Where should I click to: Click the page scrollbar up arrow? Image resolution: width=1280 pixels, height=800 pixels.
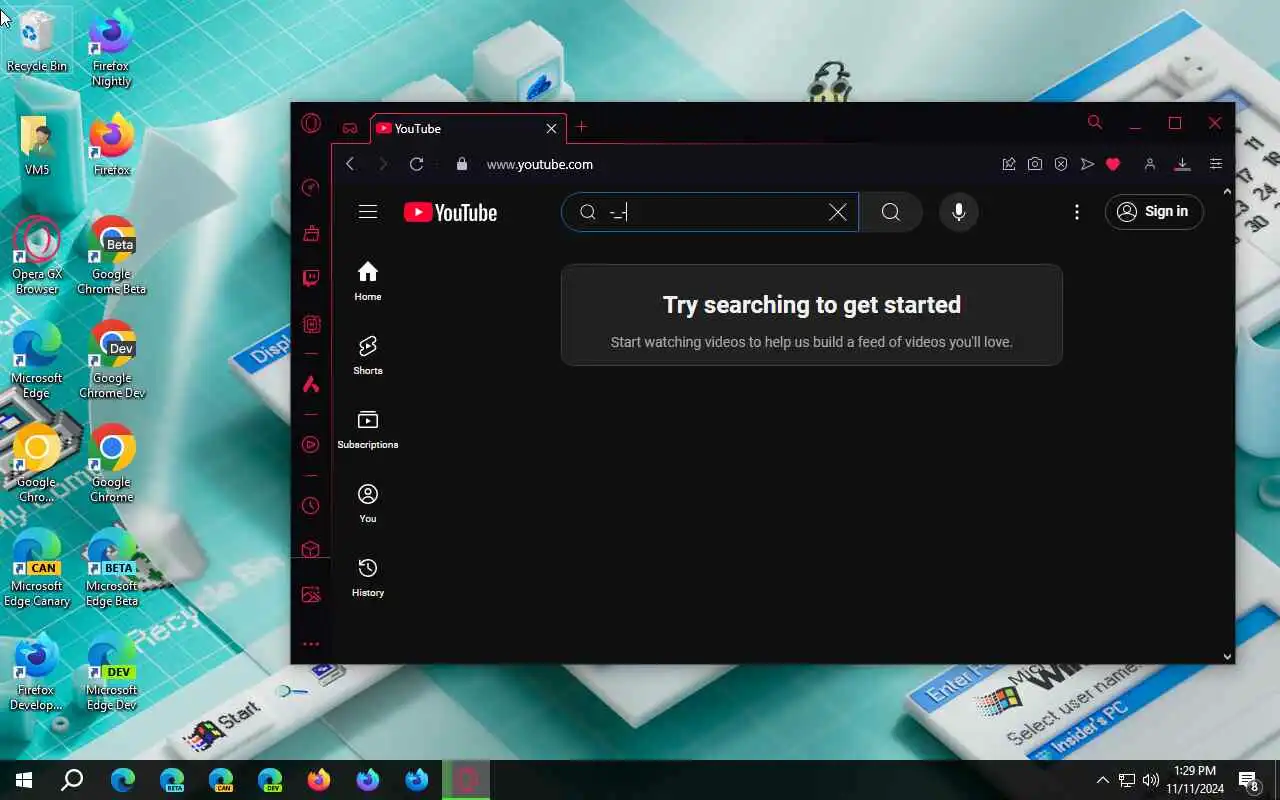(x=1227, y=191)
